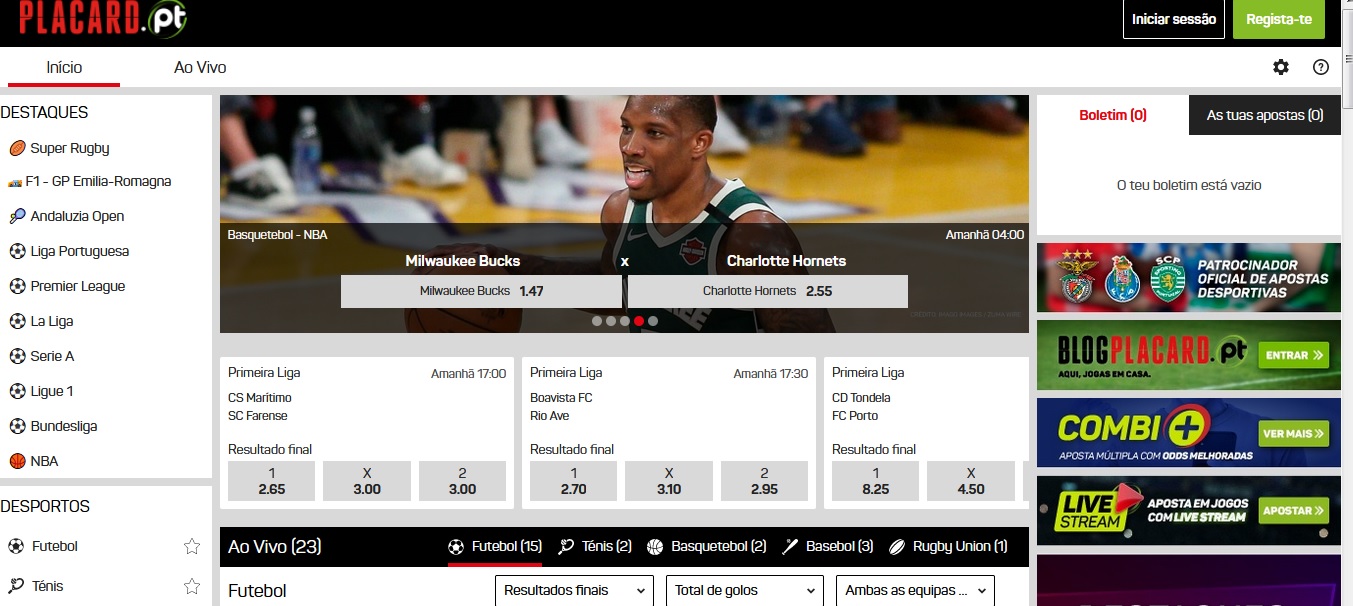The height and width of the screenshot is (606, 1353).
Task: Mark Futebol as favourite with the star
Action: click(192, 546)
